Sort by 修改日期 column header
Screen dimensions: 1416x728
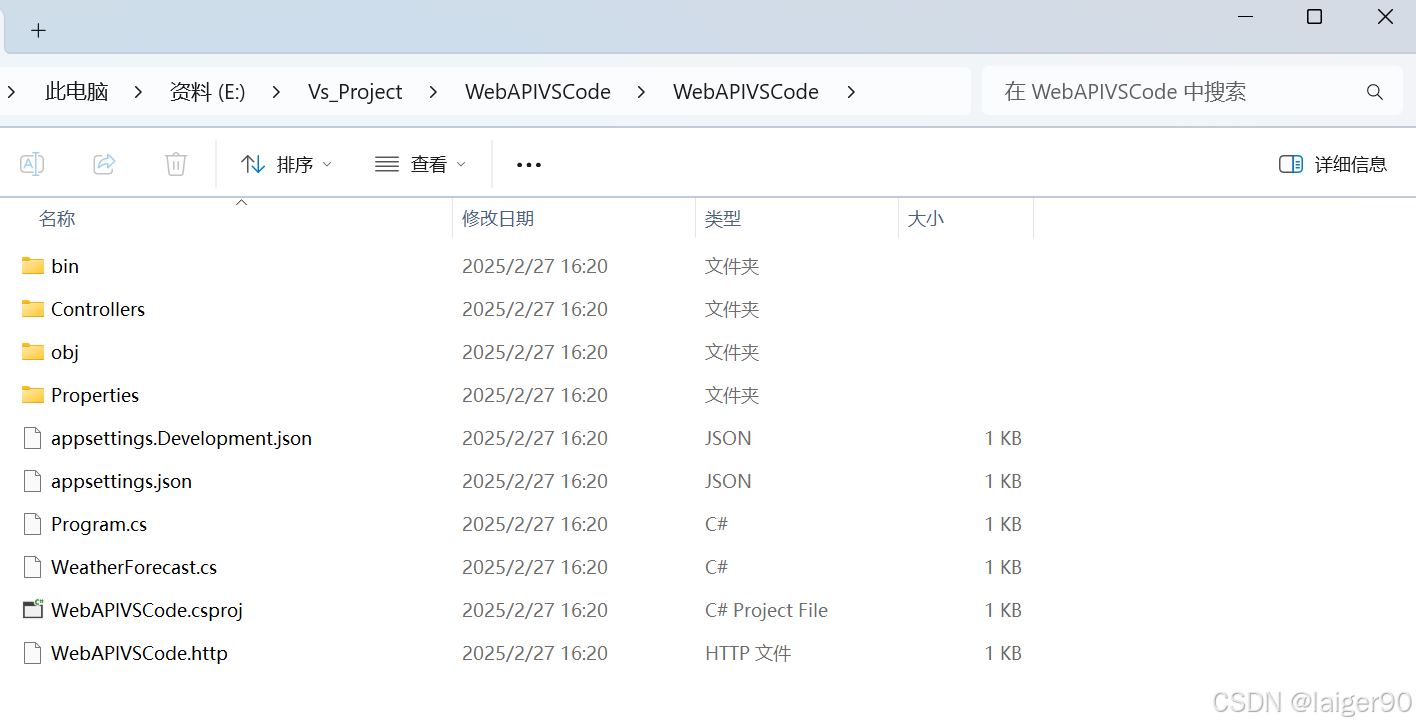[498, 218]
